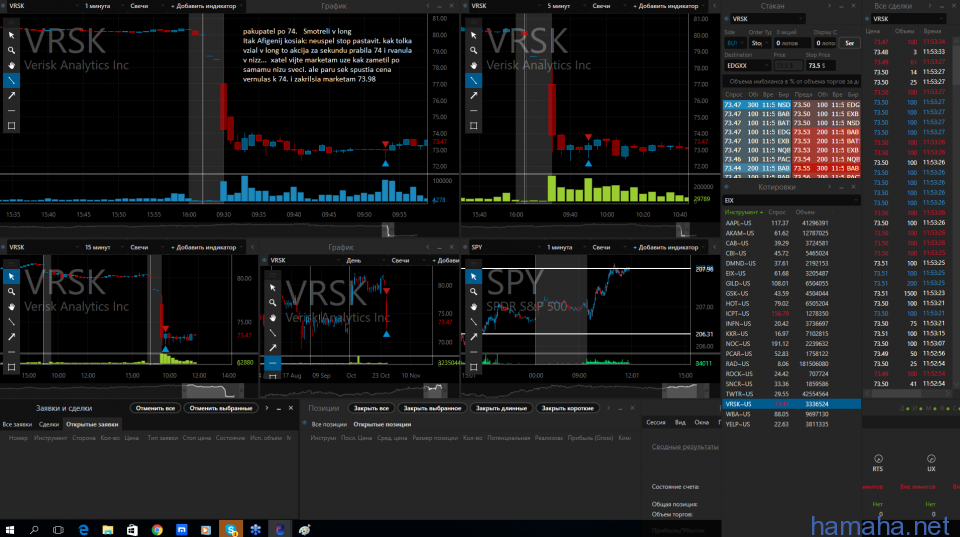Screen dimensions: 960x537
Task: Select zoom magnifier tool in VRSK 1 минута chart
Action: coord(12,50)
